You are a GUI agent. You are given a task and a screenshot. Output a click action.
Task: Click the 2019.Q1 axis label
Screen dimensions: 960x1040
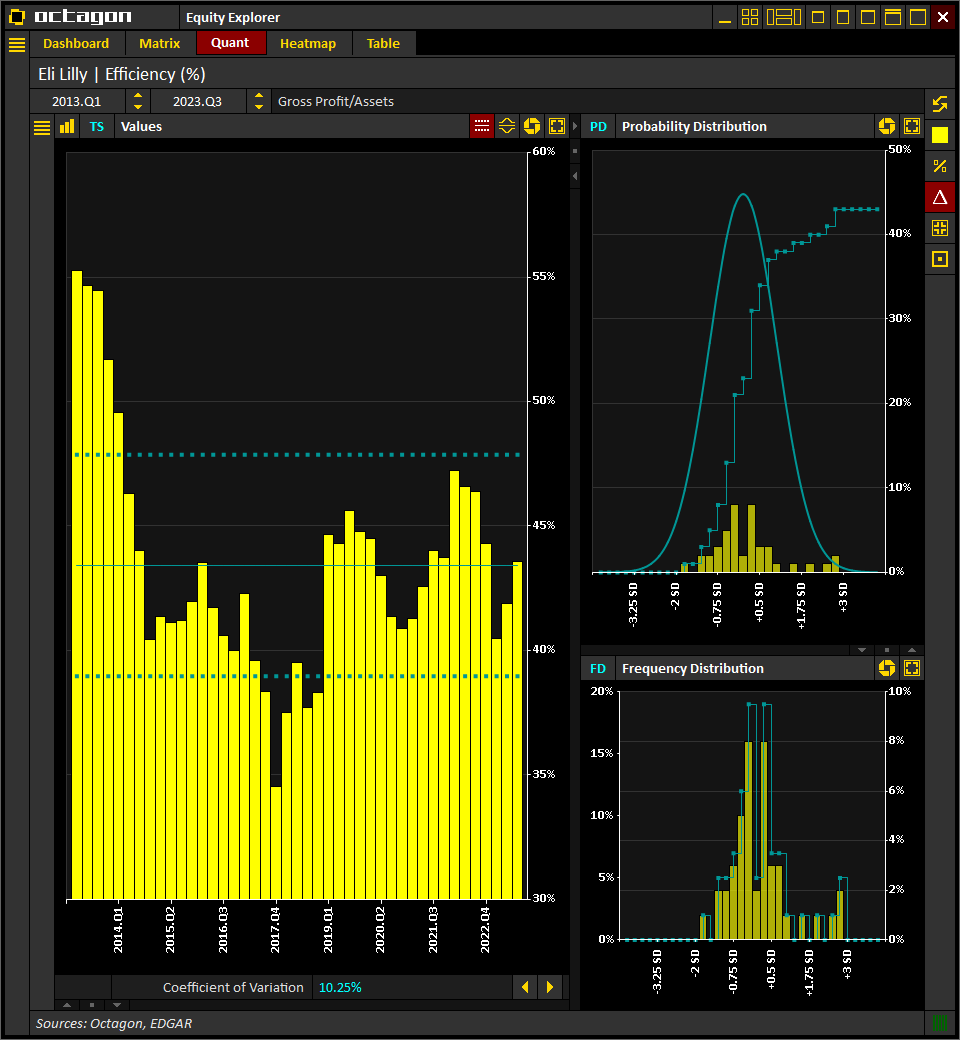click(328, 931)
